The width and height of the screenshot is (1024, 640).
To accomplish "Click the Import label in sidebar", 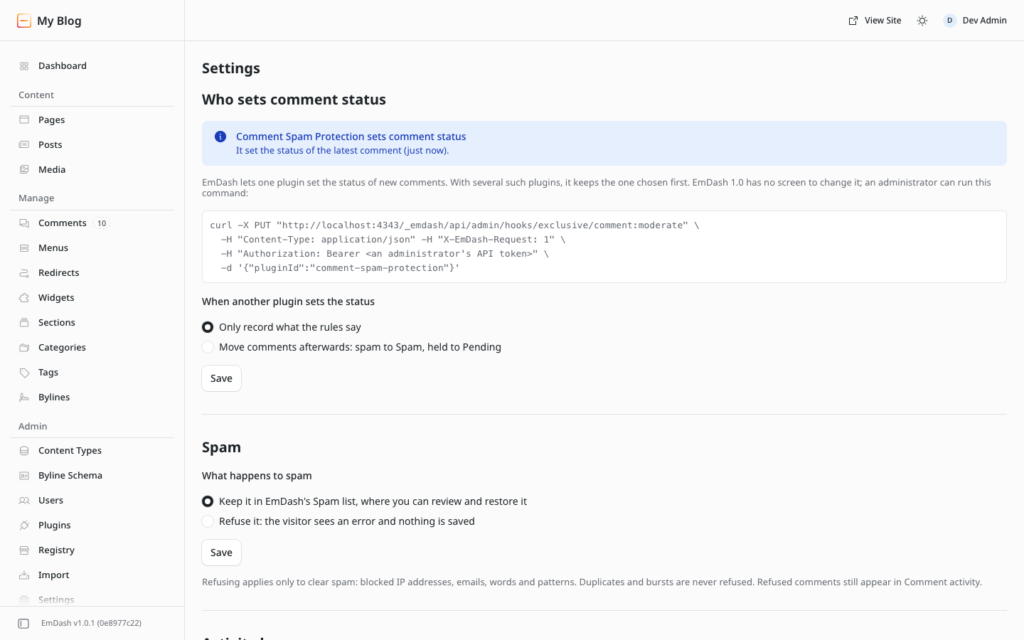I will click(x=54, y=575).
